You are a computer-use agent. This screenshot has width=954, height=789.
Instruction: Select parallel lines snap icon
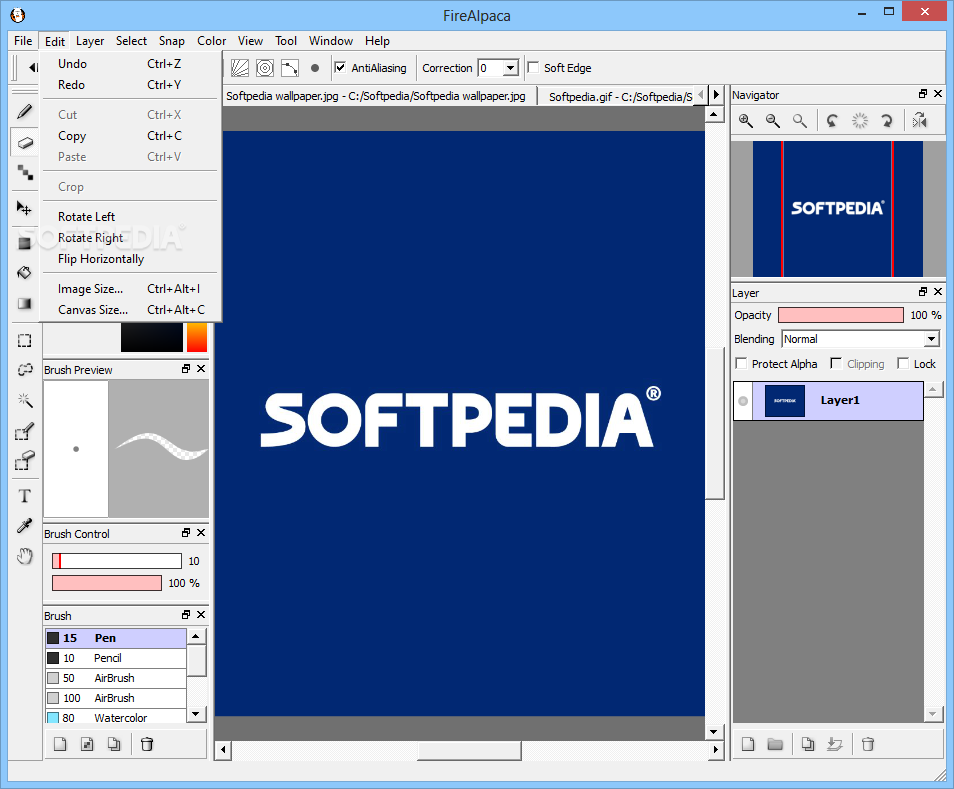pos(240,68)
